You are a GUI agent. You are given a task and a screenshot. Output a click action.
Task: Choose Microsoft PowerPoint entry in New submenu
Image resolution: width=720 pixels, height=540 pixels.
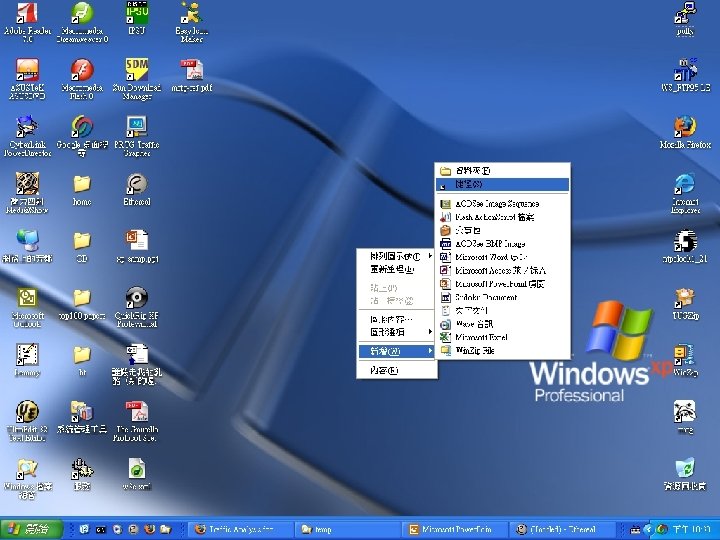click(x=502, y=283)
